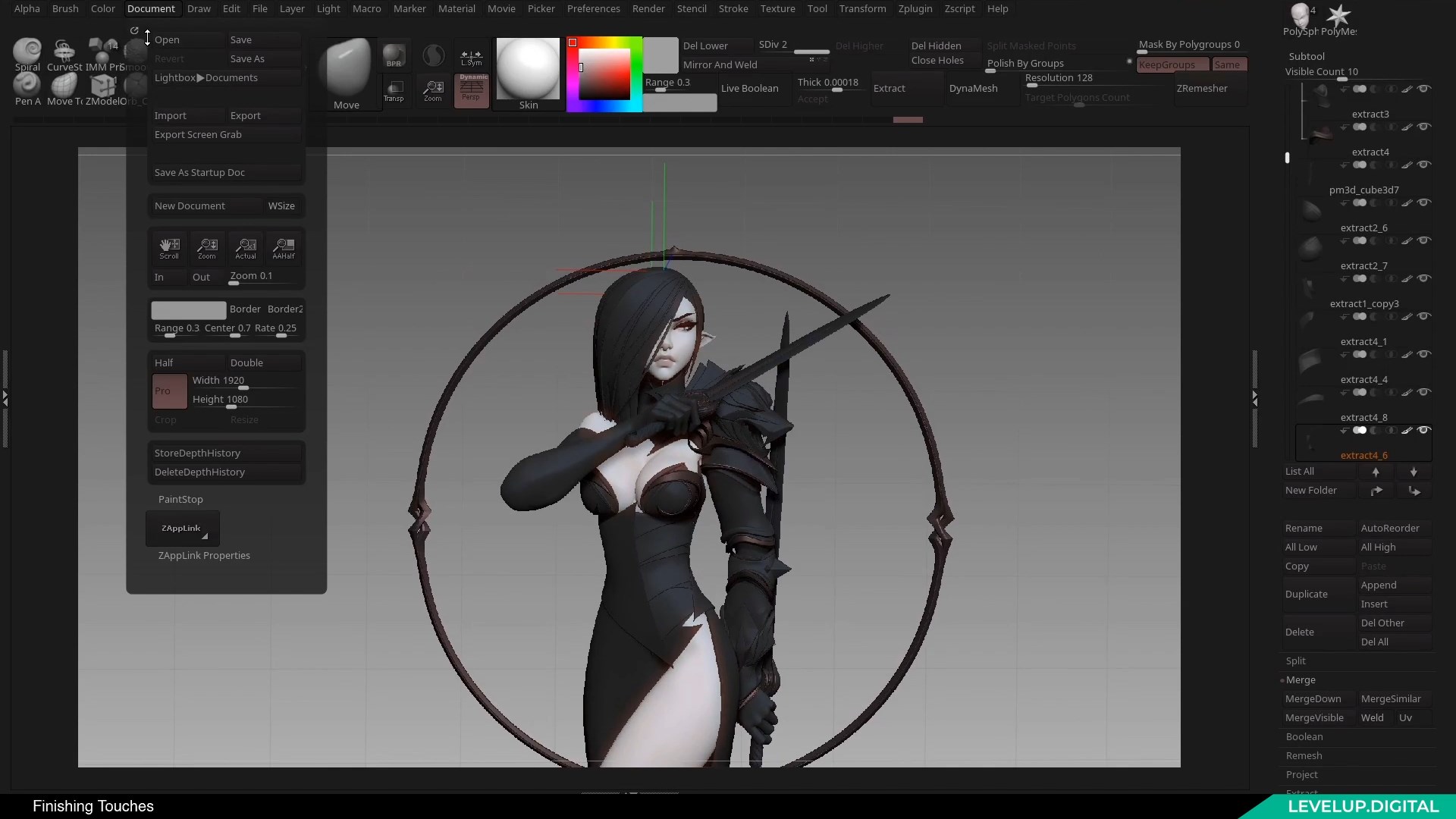Click the BPR render icon
1456x819 pixels.
point(394,55)
